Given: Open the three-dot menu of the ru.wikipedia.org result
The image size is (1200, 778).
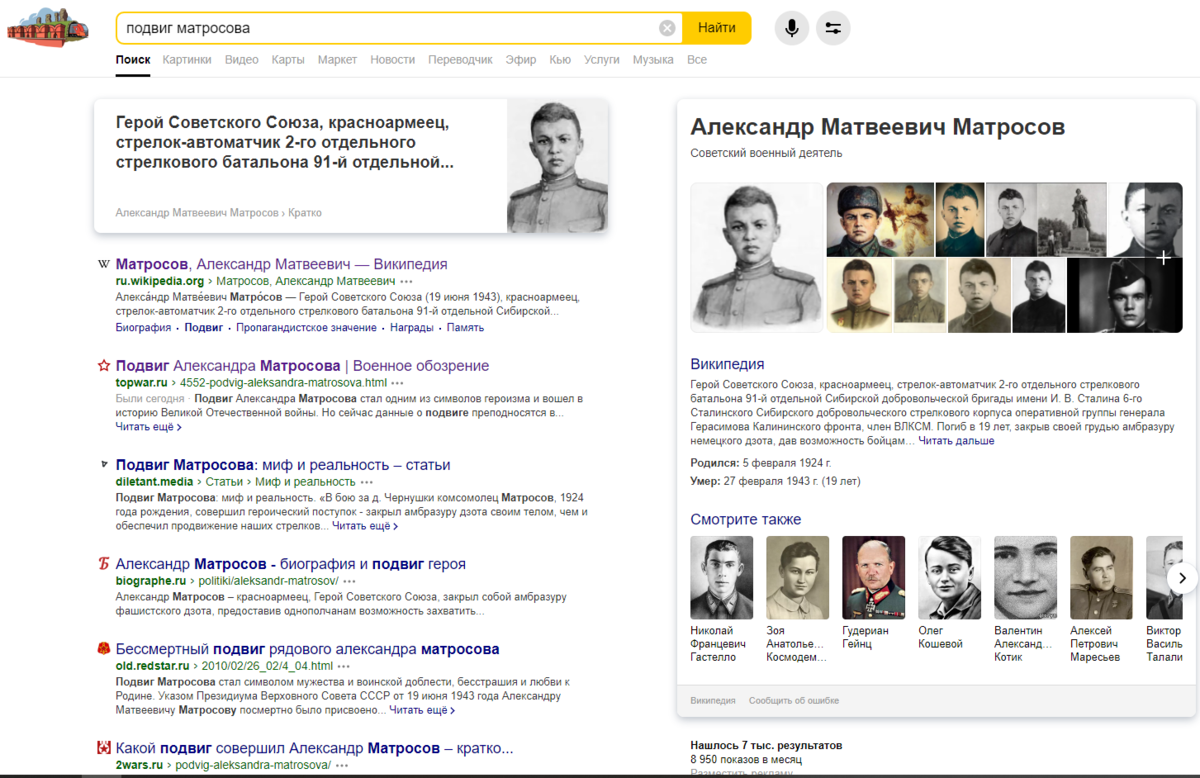Looking at the screenshot, I should 406,282.
